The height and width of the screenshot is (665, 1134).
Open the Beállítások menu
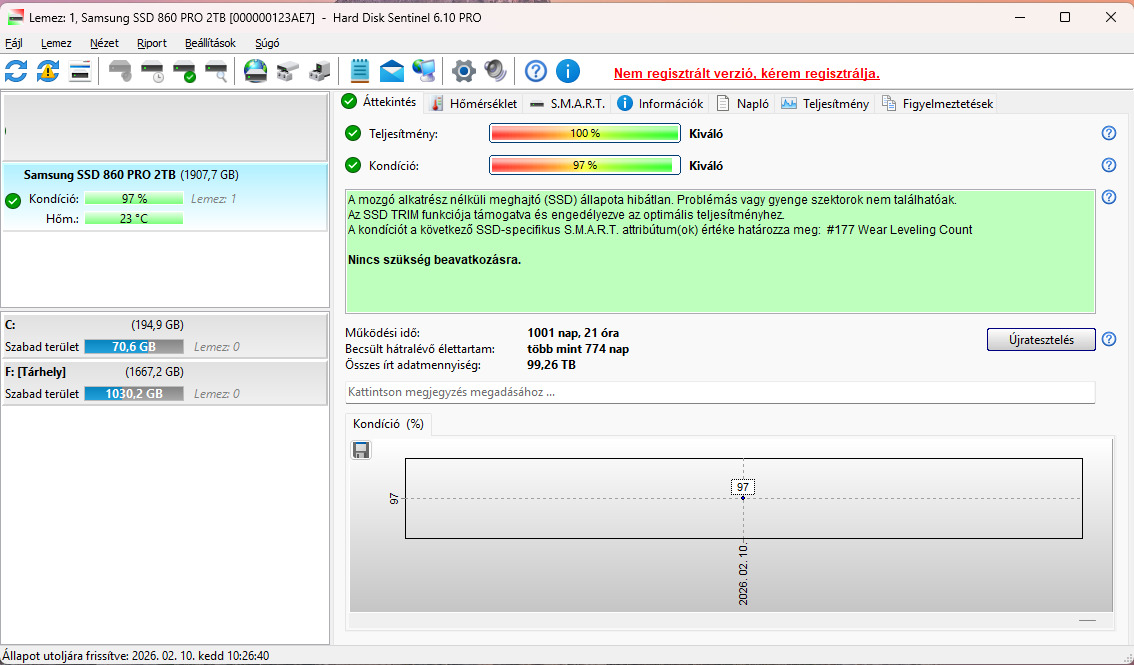pos(210,43)
